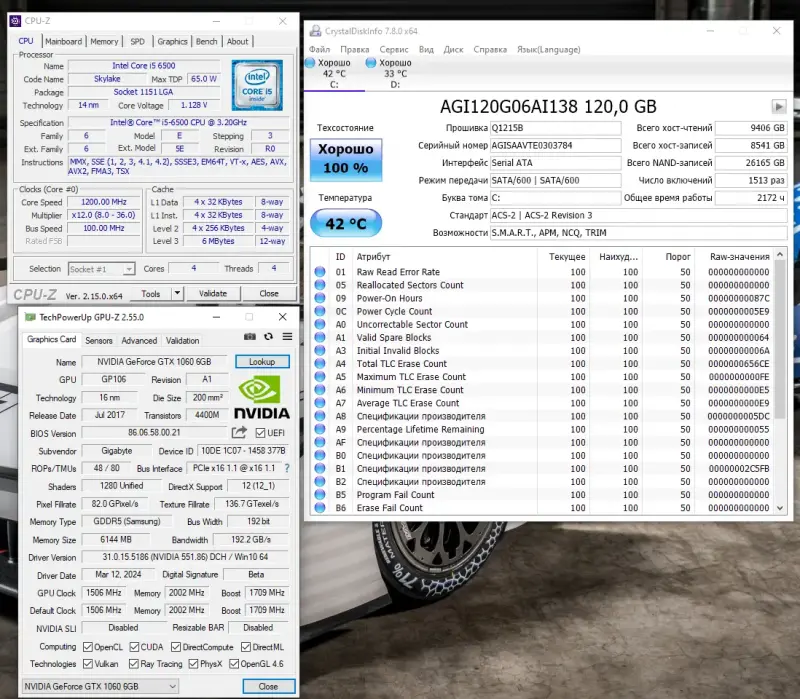Toggle the DirectML checkbox

point(245,647)
